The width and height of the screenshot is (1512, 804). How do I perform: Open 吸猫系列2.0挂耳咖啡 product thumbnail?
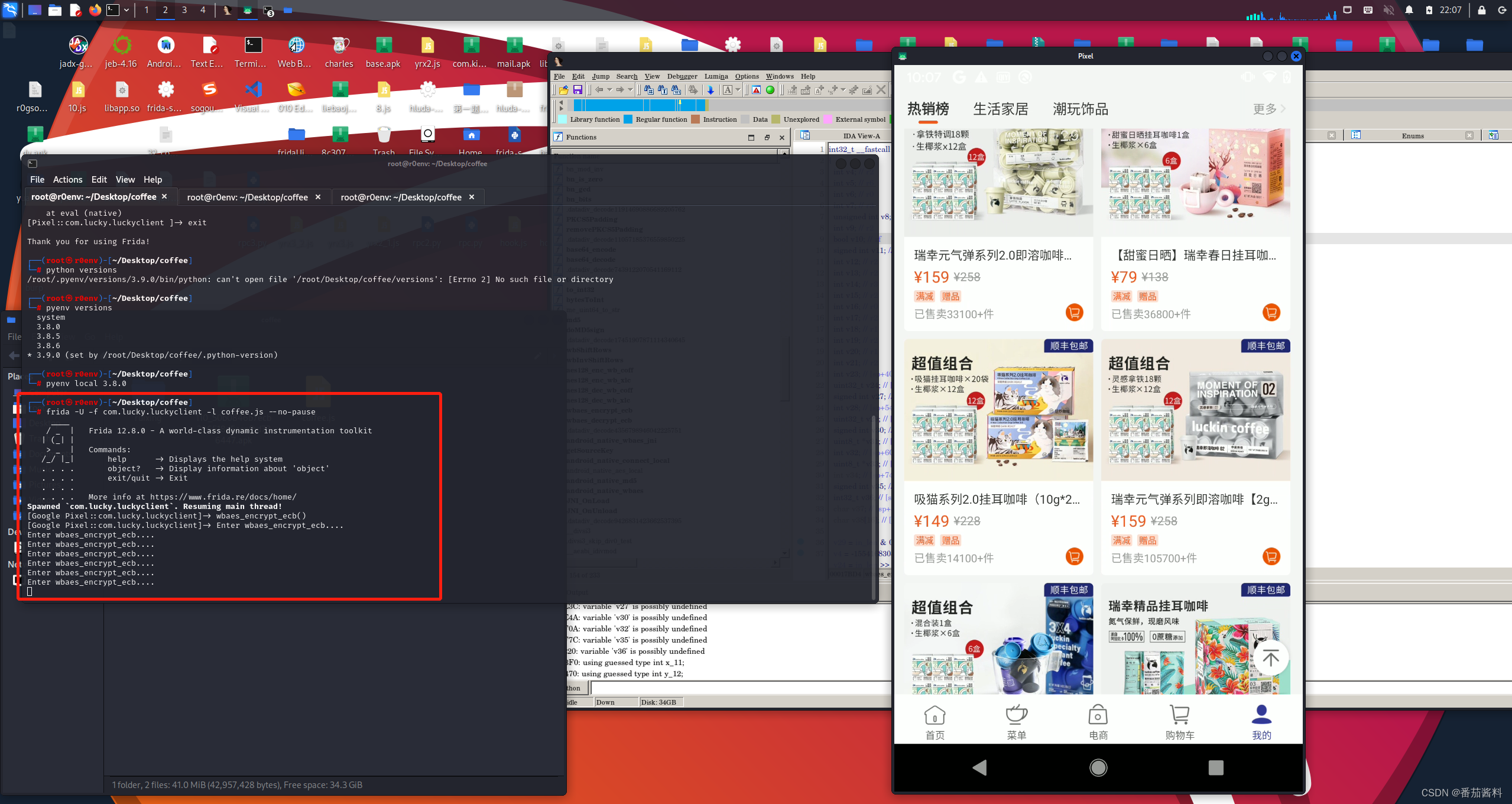[998, 410]
